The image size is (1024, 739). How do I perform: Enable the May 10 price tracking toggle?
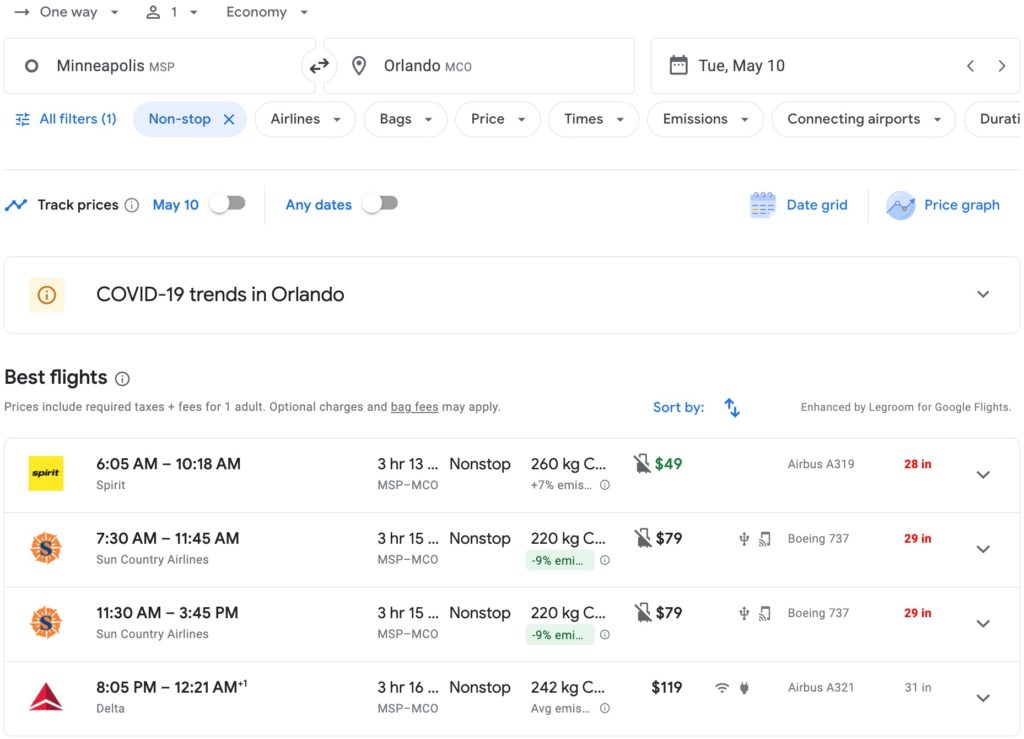[227, 204]
